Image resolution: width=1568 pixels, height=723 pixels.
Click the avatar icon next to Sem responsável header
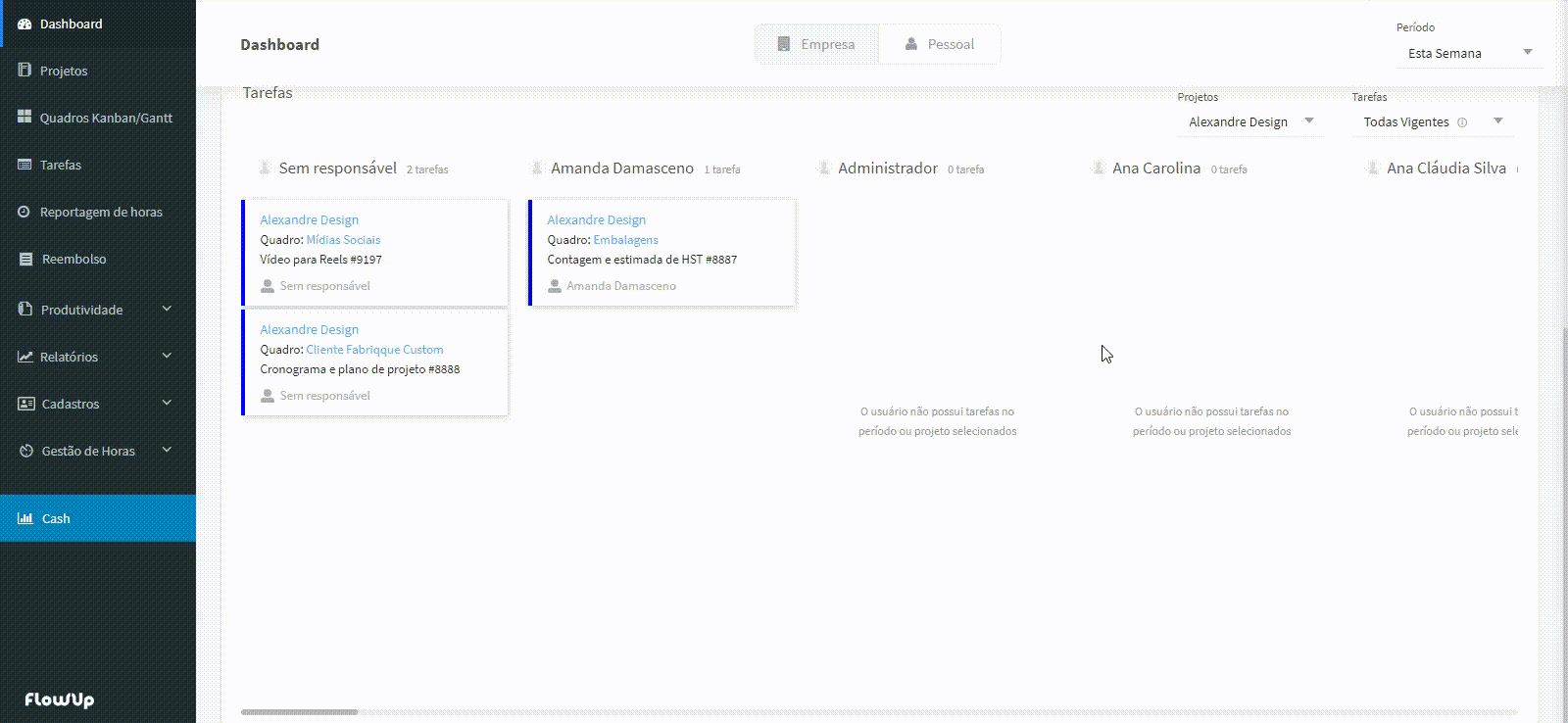265,168
